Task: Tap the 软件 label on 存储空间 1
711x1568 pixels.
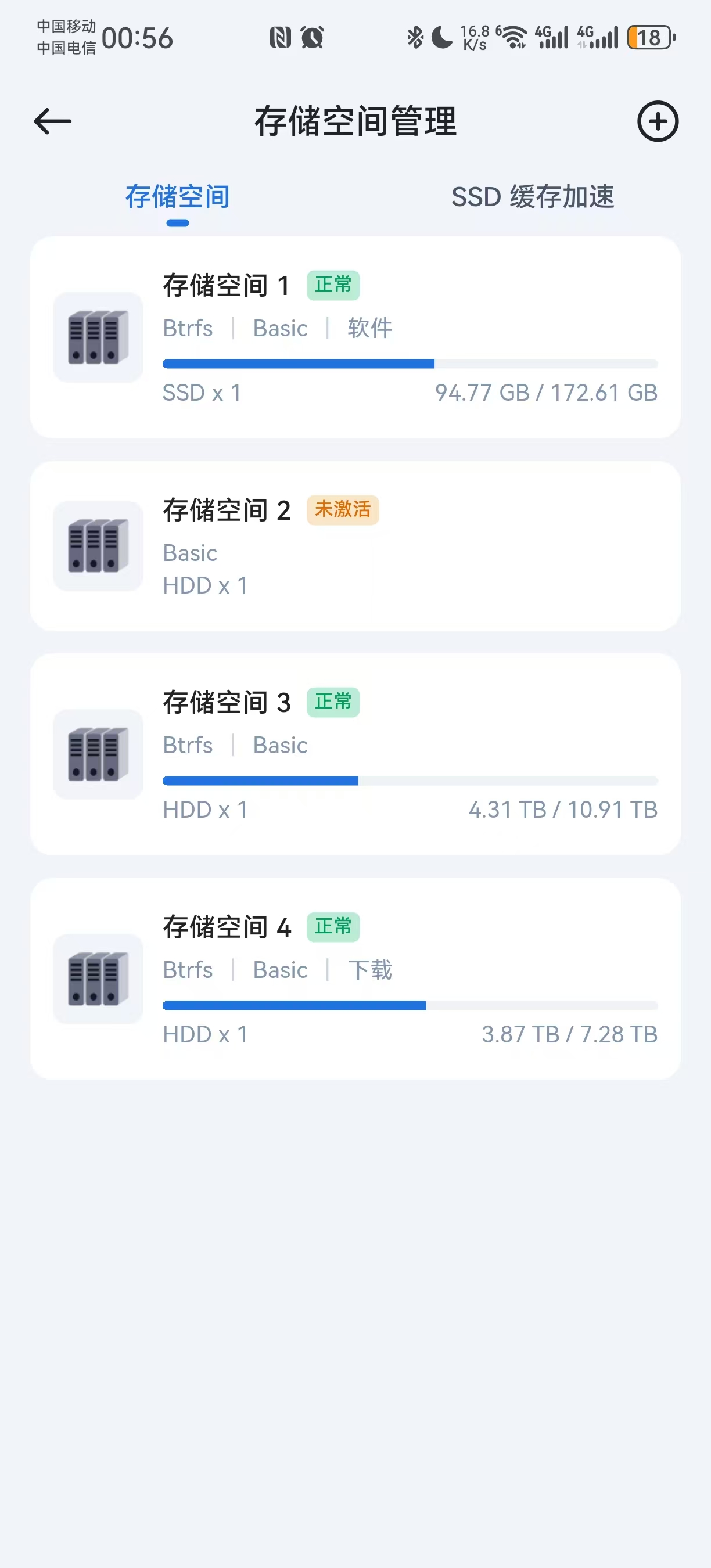Action: pyautogui.click(x=370, y=328)
